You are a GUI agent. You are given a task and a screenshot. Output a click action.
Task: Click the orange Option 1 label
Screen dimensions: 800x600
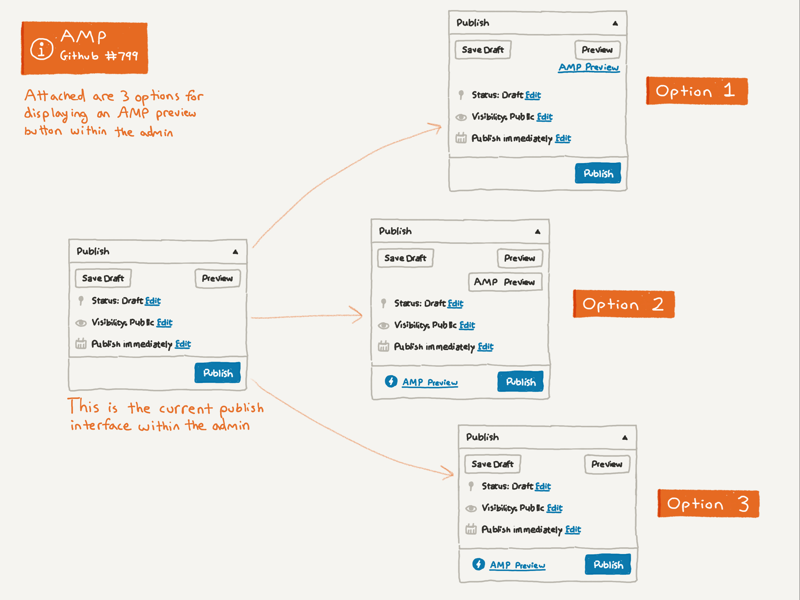click(x=697, y=91)
